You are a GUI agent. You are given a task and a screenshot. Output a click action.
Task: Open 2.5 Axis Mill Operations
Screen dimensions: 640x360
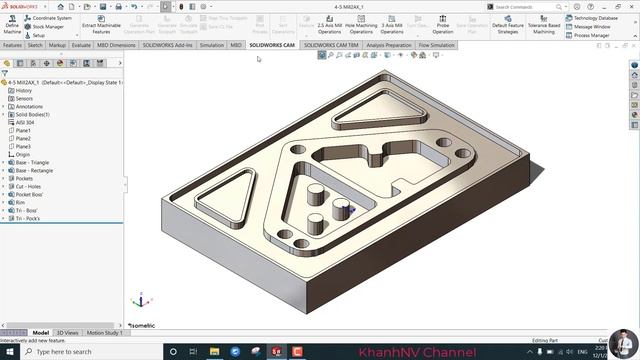click(329, 25)
